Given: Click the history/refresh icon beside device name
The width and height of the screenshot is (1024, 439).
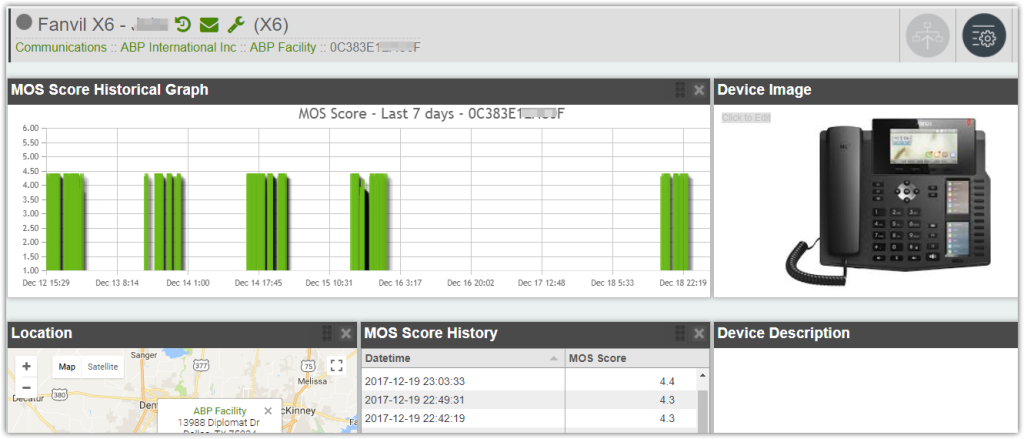Looking at the screenshot, I should 182,25.
